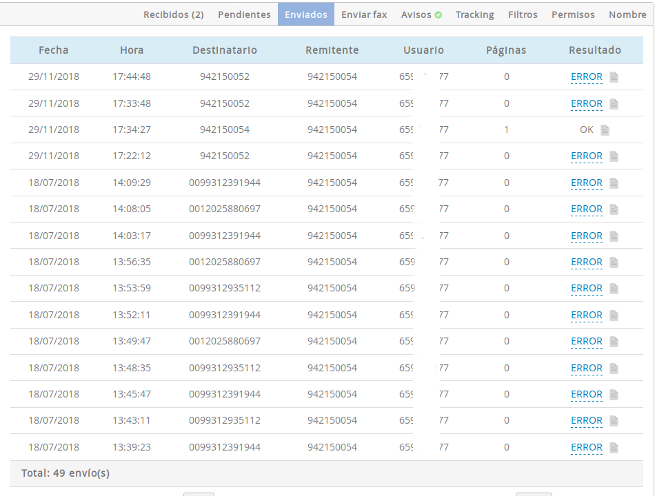Click ERROR link in the 14:08:05 row
Screen dimensions: 666x496
pos(586,209)
